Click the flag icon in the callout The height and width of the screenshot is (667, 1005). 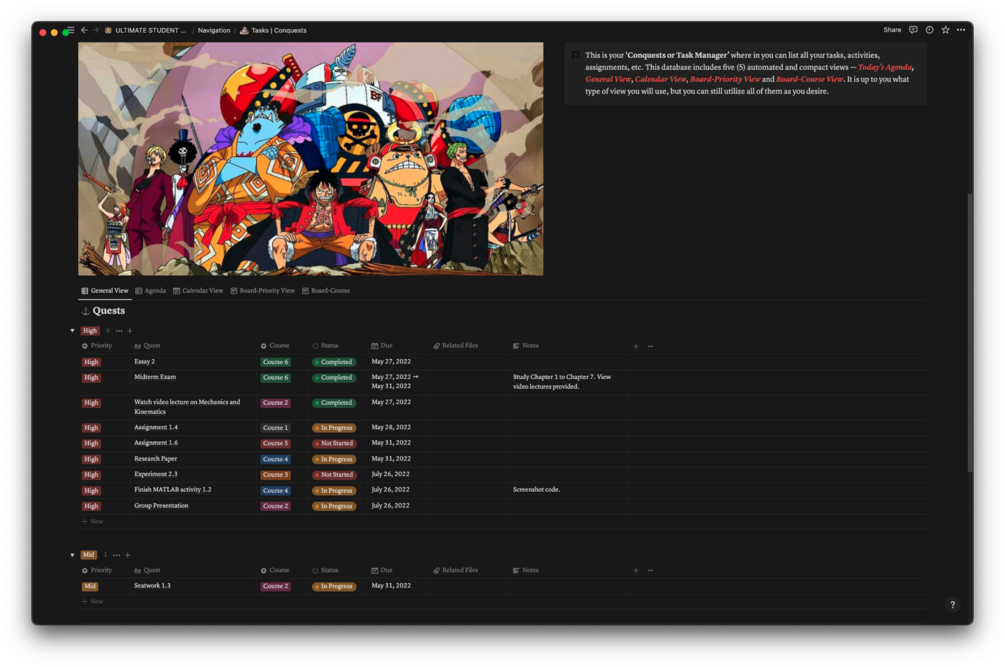(x=575, y=56)
